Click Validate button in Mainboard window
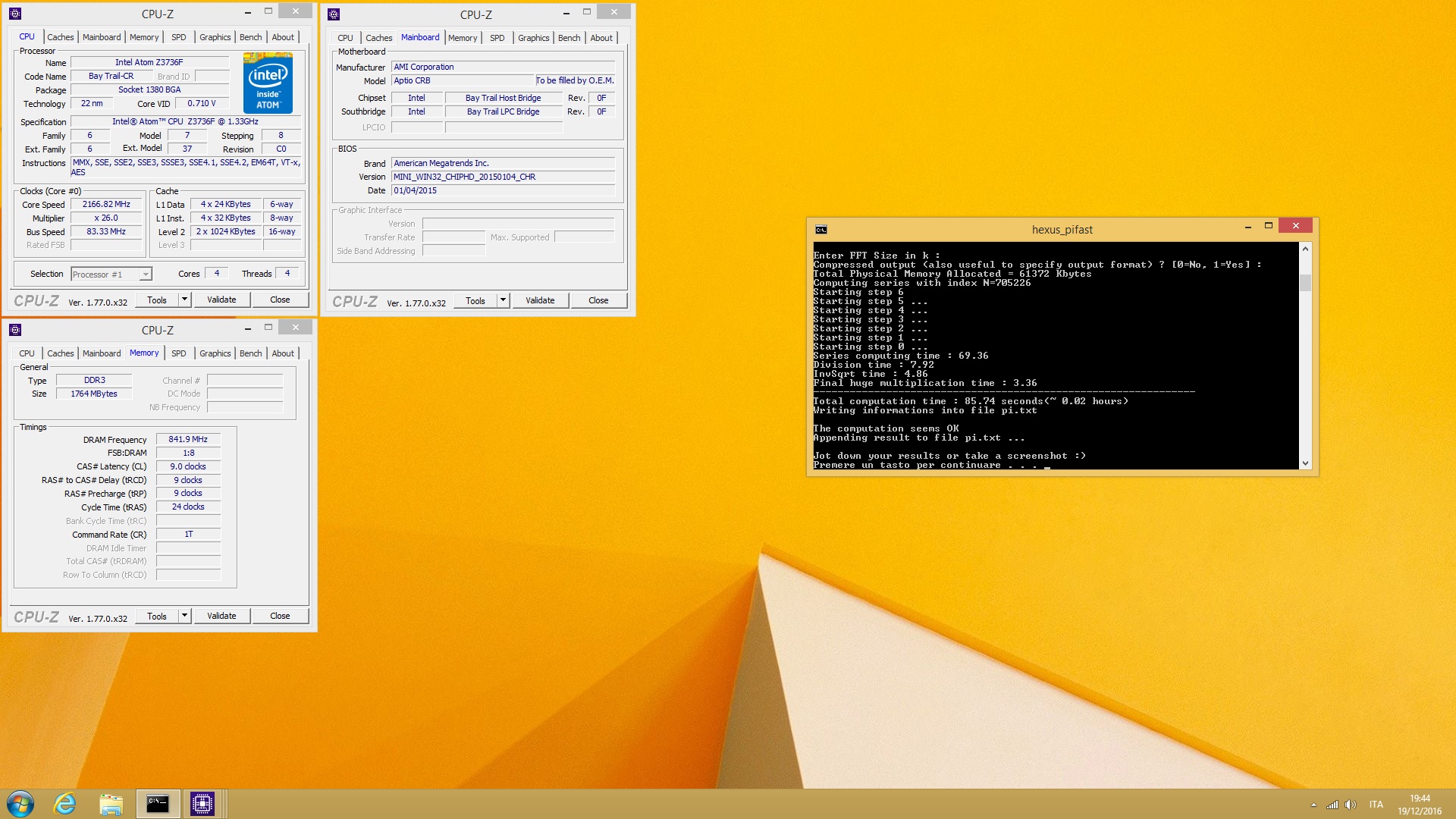Image resolution: width=1456 pixels, height=819 pixels. click(x=540, y=300)
